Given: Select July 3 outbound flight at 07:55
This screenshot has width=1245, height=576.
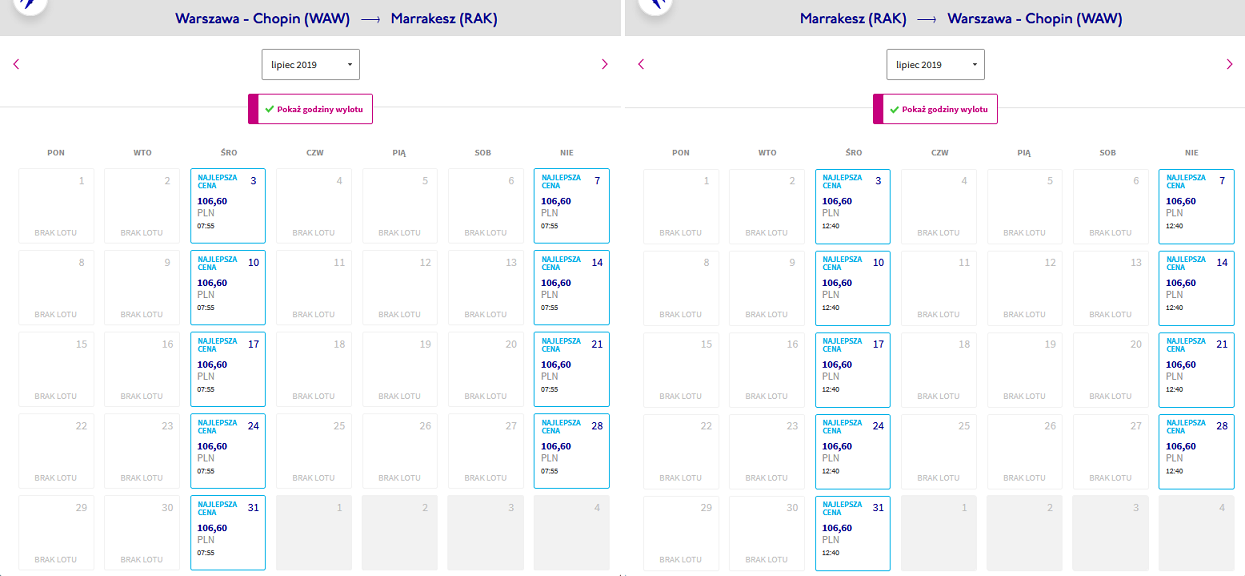Looking at the screenshot, I should click(x=228, y=205).
